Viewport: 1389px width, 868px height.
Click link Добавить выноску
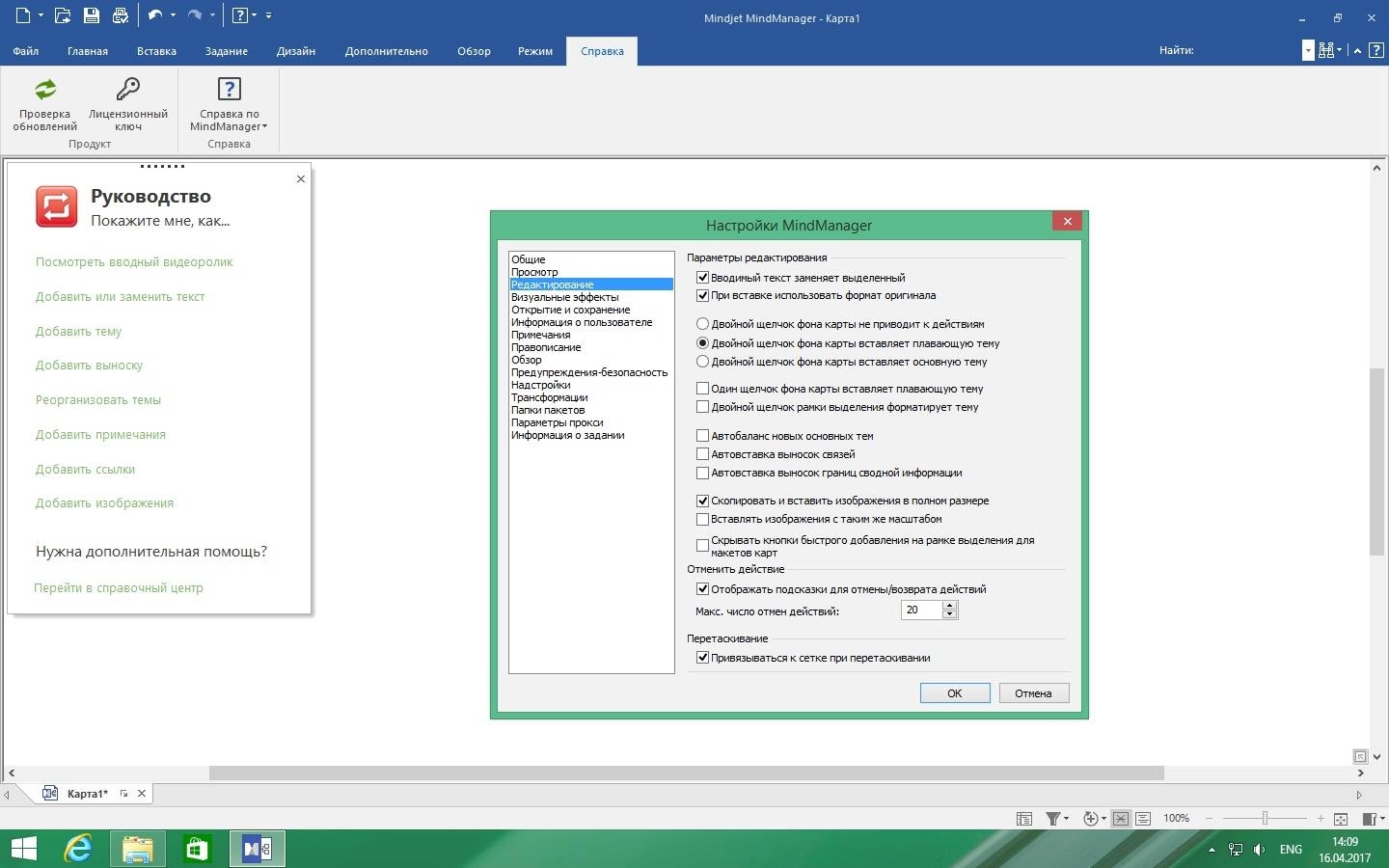coord(89,366)
